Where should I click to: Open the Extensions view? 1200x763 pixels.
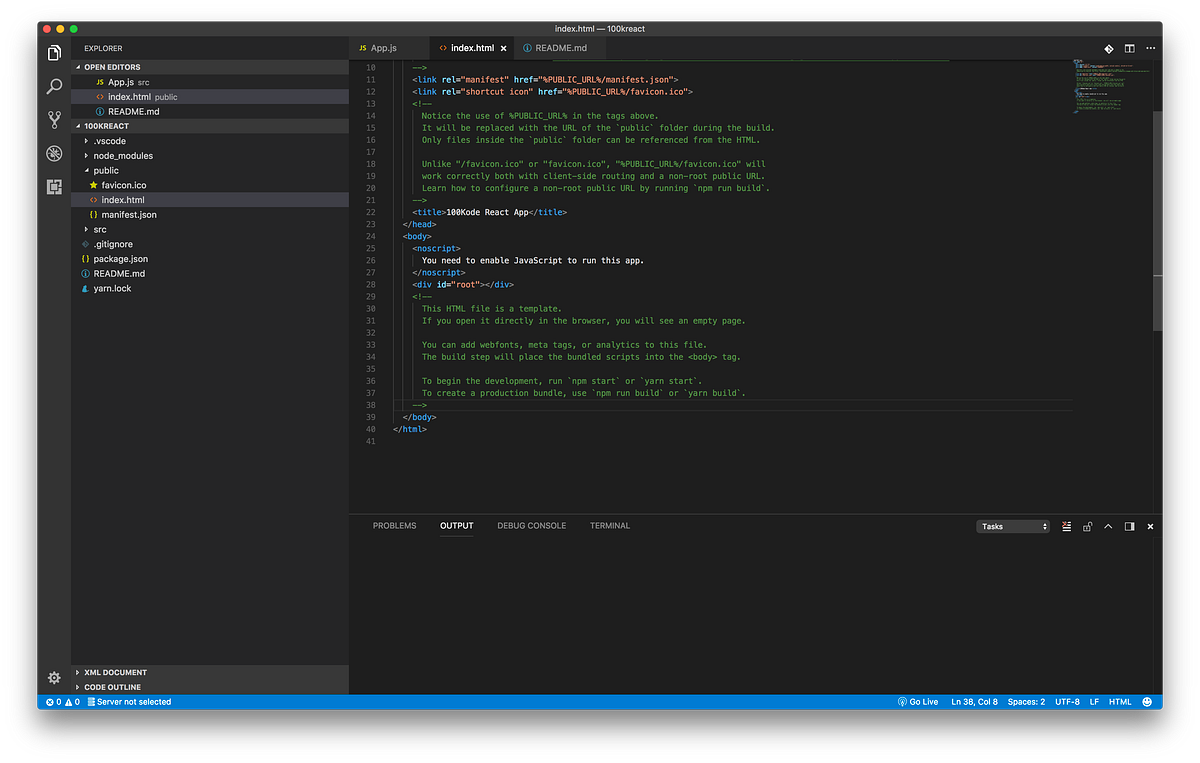click(x=54, y=187)
